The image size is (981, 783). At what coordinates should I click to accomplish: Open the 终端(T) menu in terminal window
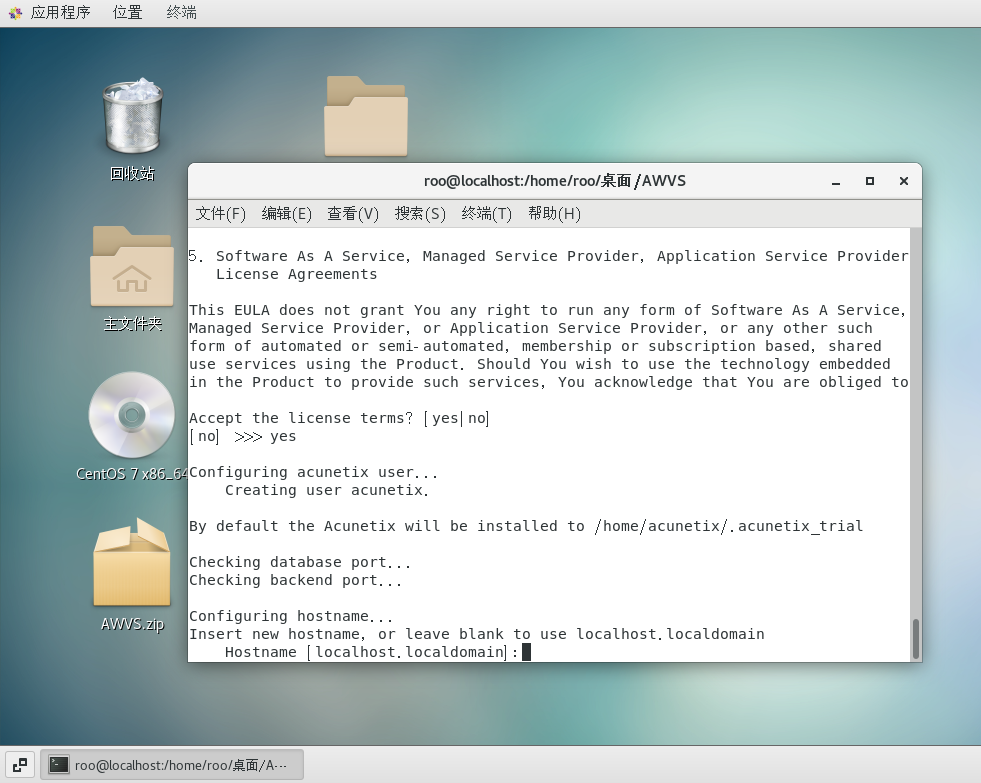(x=486, y=214)
